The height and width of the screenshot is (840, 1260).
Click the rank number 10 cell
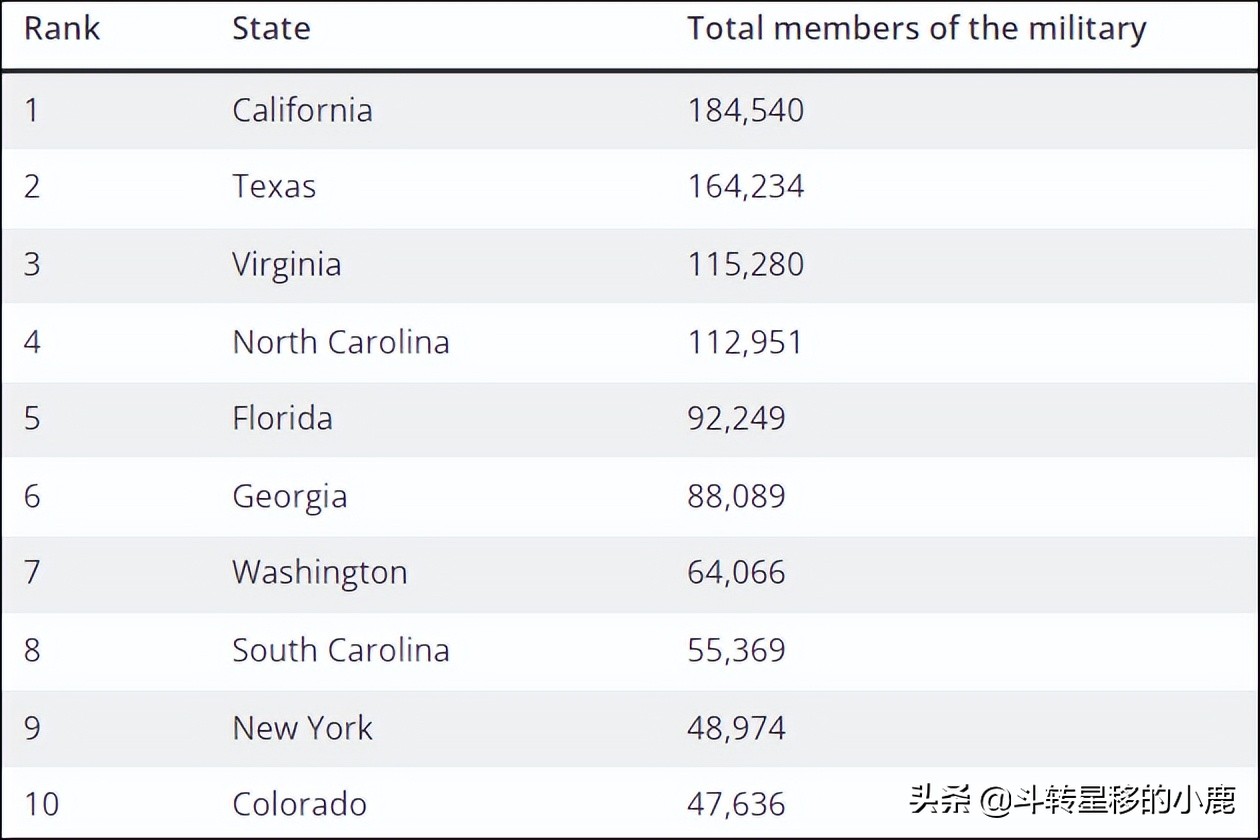pos(41,804)
